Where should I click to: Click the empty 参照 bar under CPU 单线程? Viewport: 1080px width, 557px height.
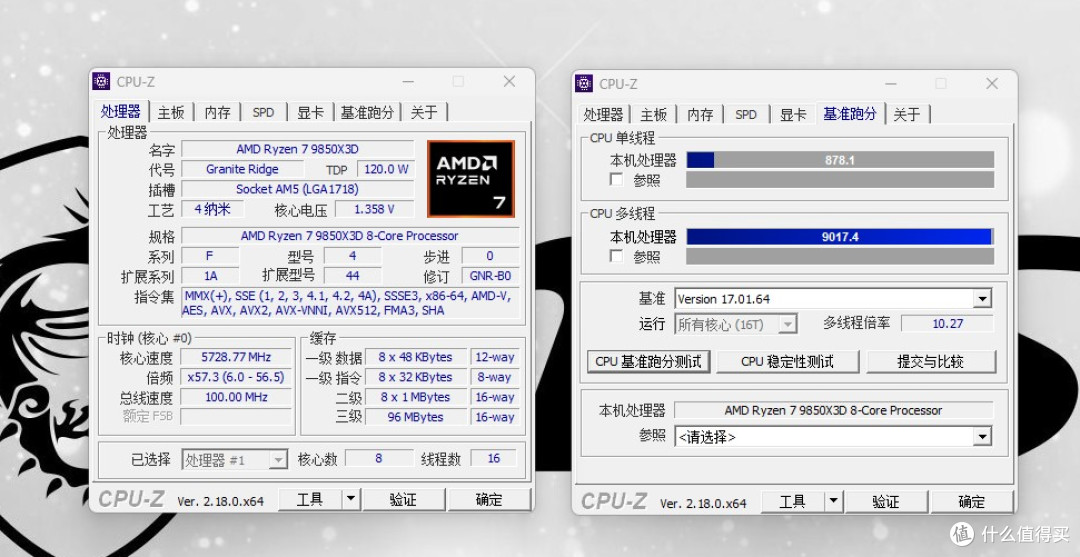[840, 180]
